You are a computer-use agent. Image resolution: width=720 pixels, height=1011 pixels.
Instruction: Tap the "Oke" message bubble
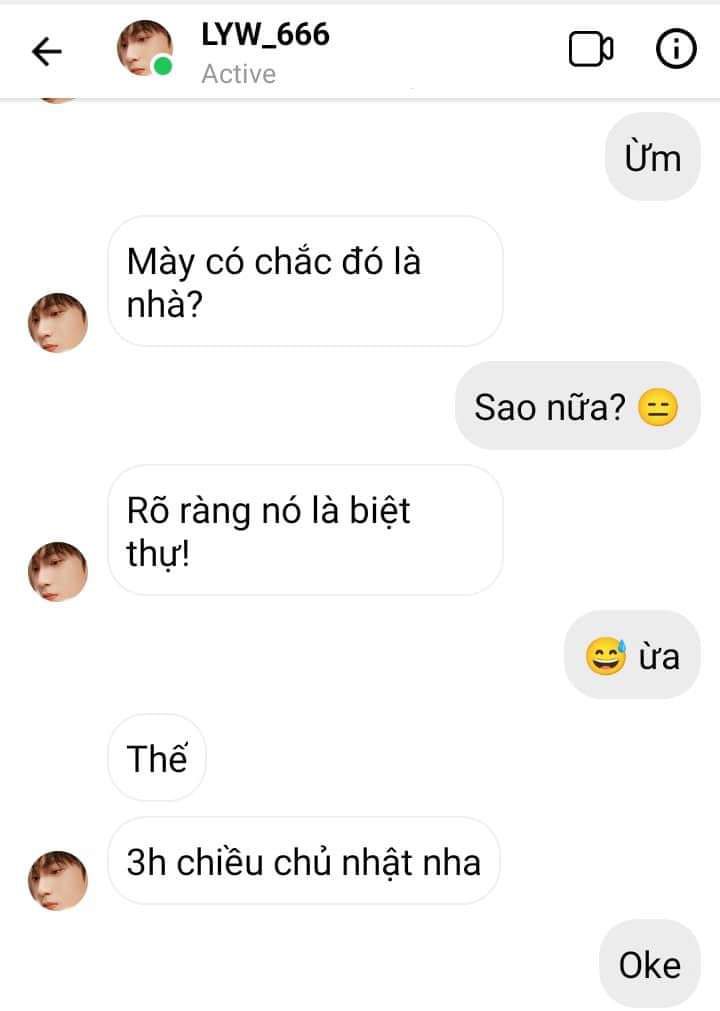(650, 965)
